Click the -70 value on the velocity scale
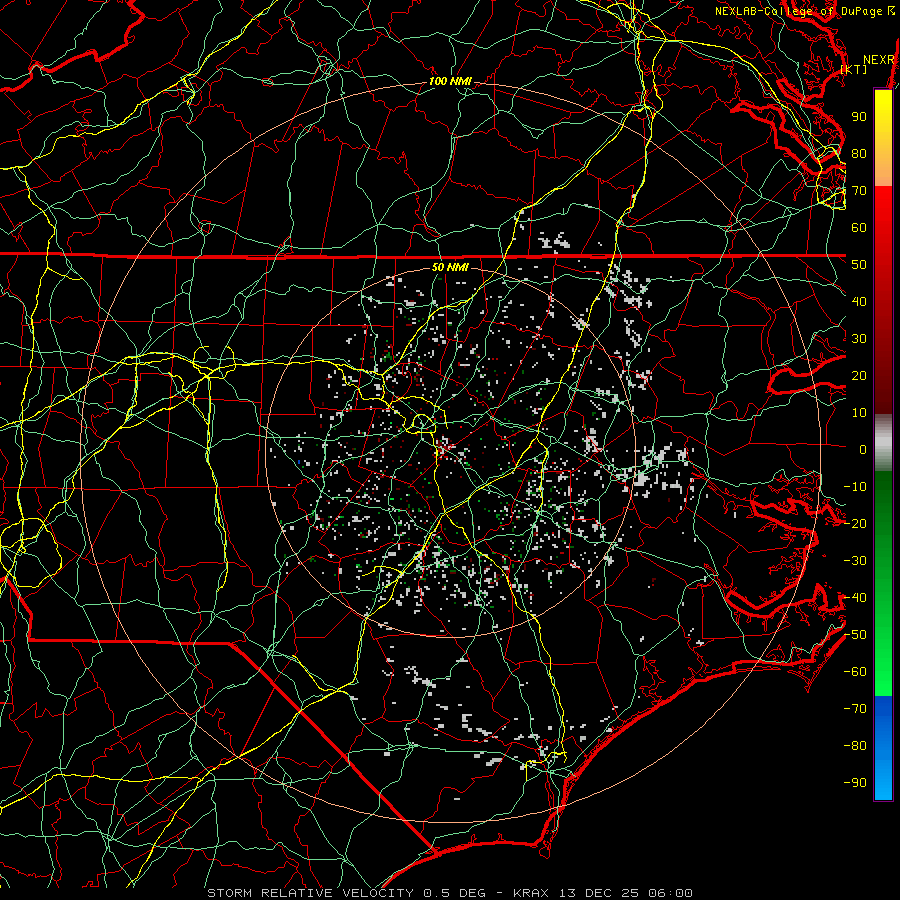Image resolution: width=900 pixels, height=900 pixels. coord(855,709)
